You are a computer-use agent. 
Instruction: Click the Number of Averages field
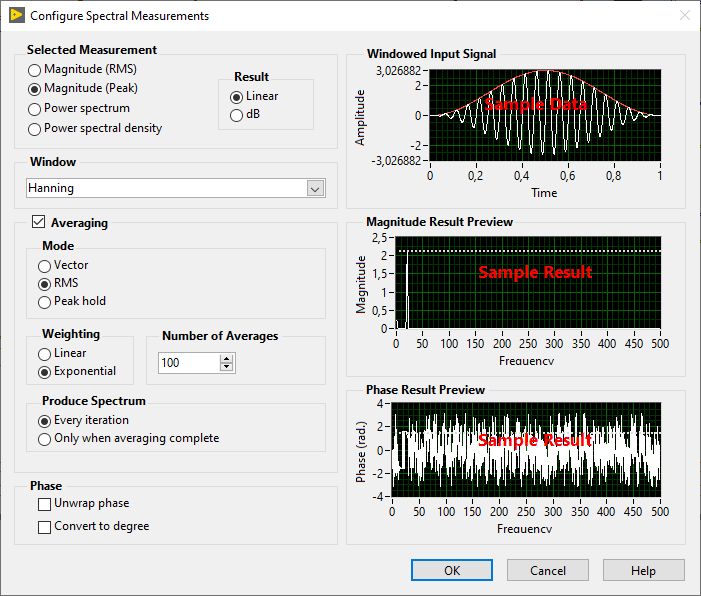(189, 363)
